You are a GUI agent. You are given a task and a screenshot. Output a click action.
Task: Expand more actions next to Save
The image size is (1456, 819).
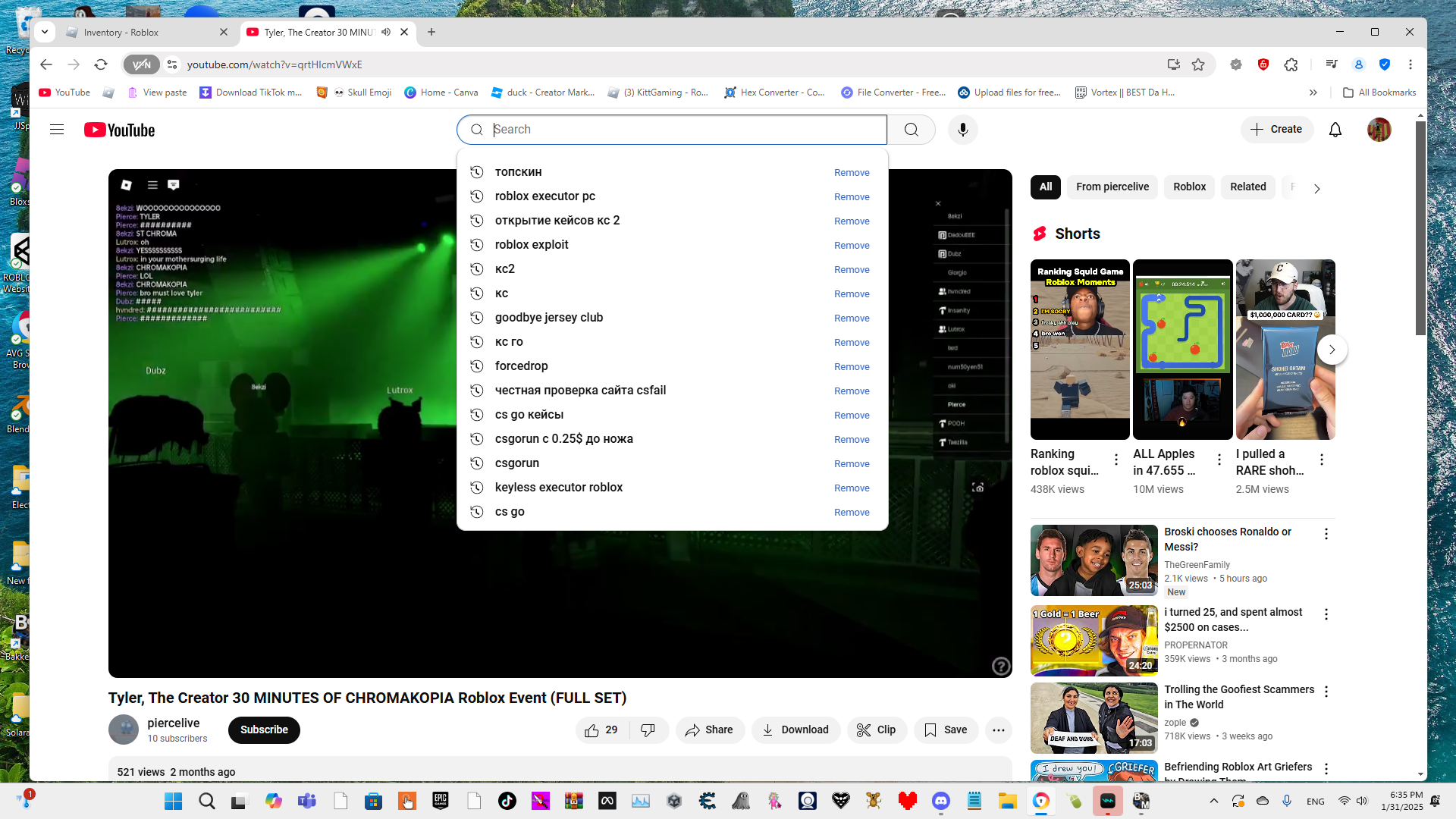click(998, 730)
